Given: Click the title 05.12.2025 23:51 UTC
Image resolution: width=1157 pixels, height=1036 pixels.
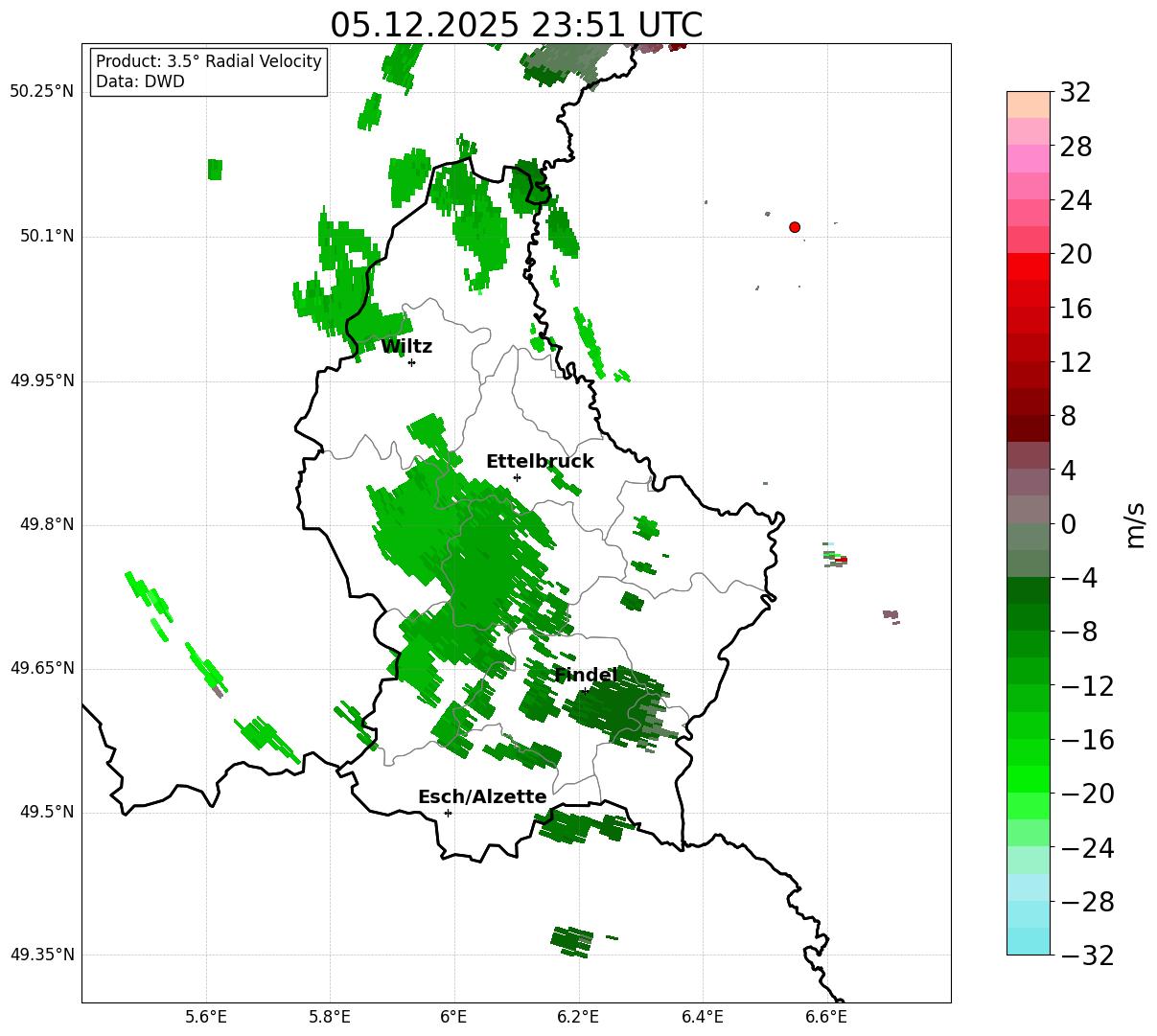Looking at the screenshot, I should (x=516, y=25).
